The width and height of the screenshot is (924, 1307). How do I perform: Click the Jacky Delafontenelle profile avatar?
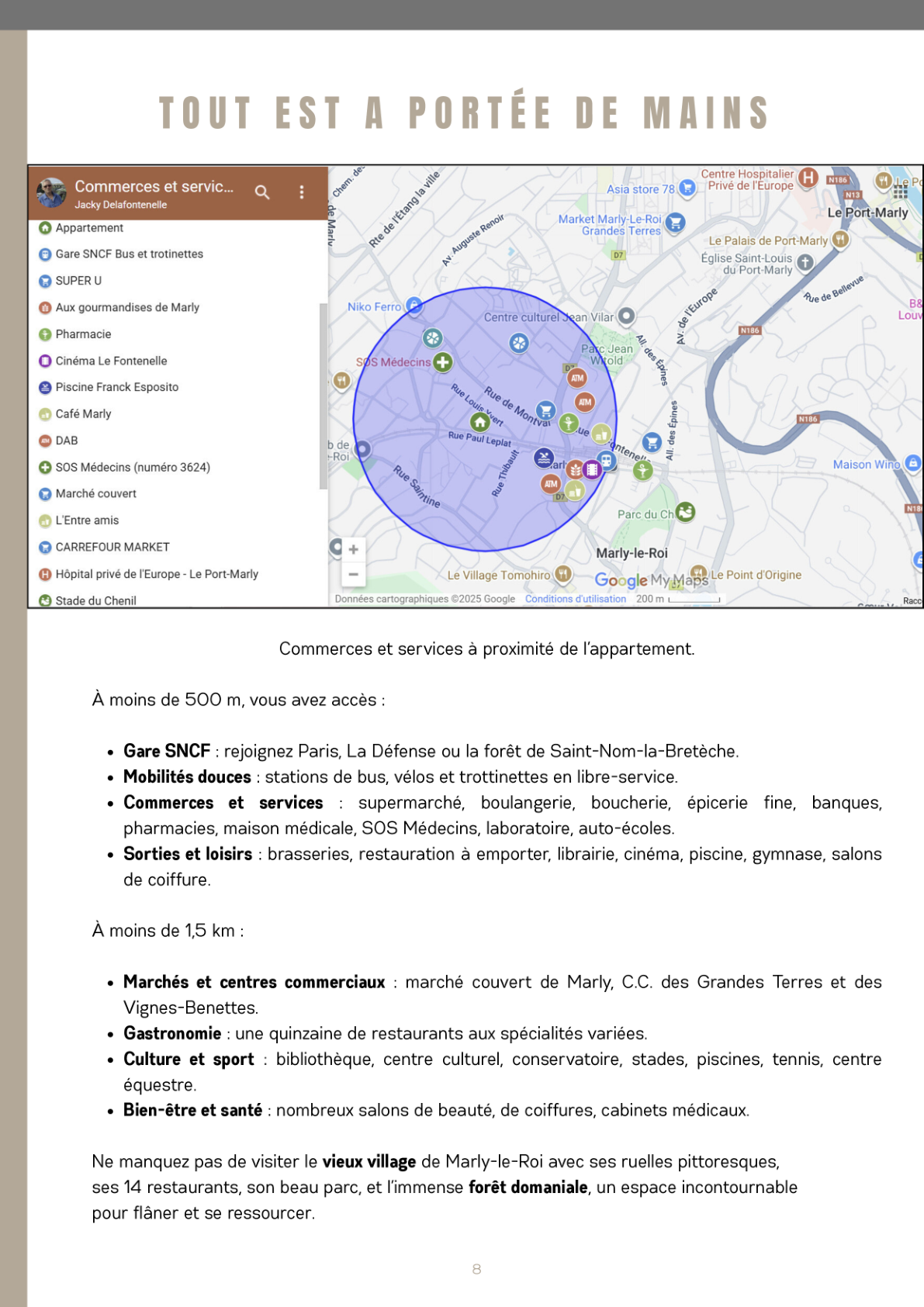click(x=52, y=192)
